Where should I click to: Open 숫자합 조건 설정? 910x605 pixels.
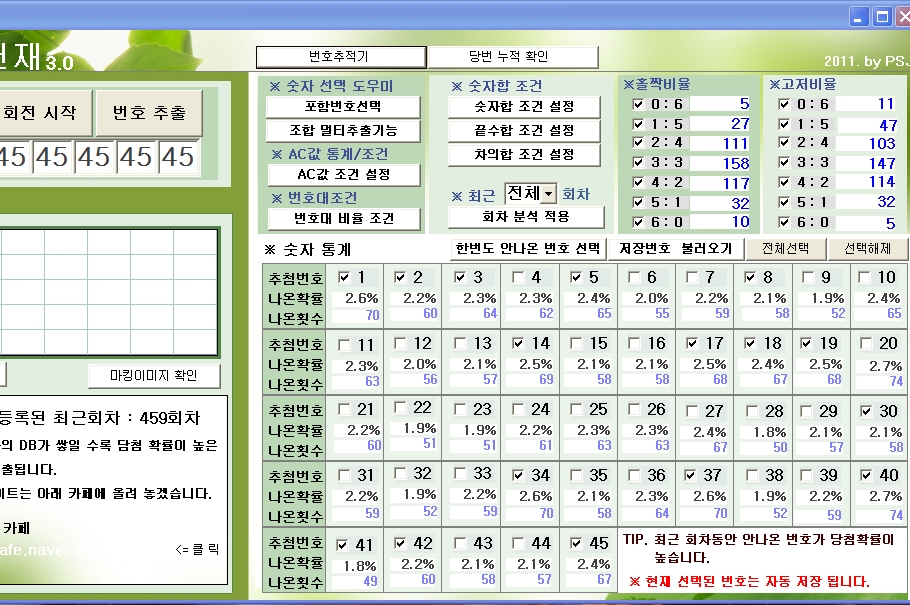pos(523,107)
